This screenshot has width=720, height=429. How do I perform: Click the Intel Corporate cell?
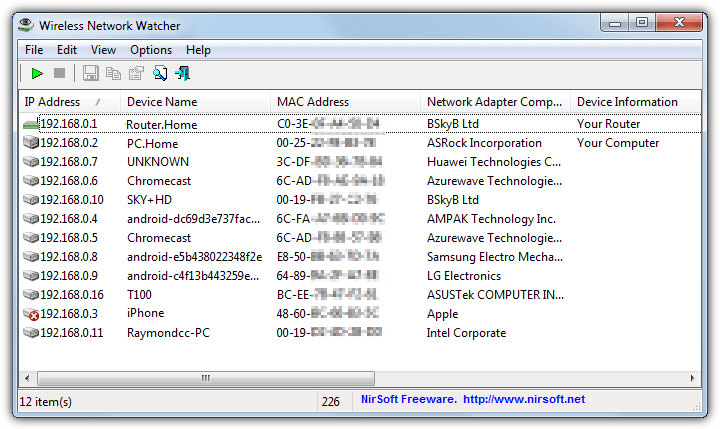pyautogui.click(x=466, y=333)
